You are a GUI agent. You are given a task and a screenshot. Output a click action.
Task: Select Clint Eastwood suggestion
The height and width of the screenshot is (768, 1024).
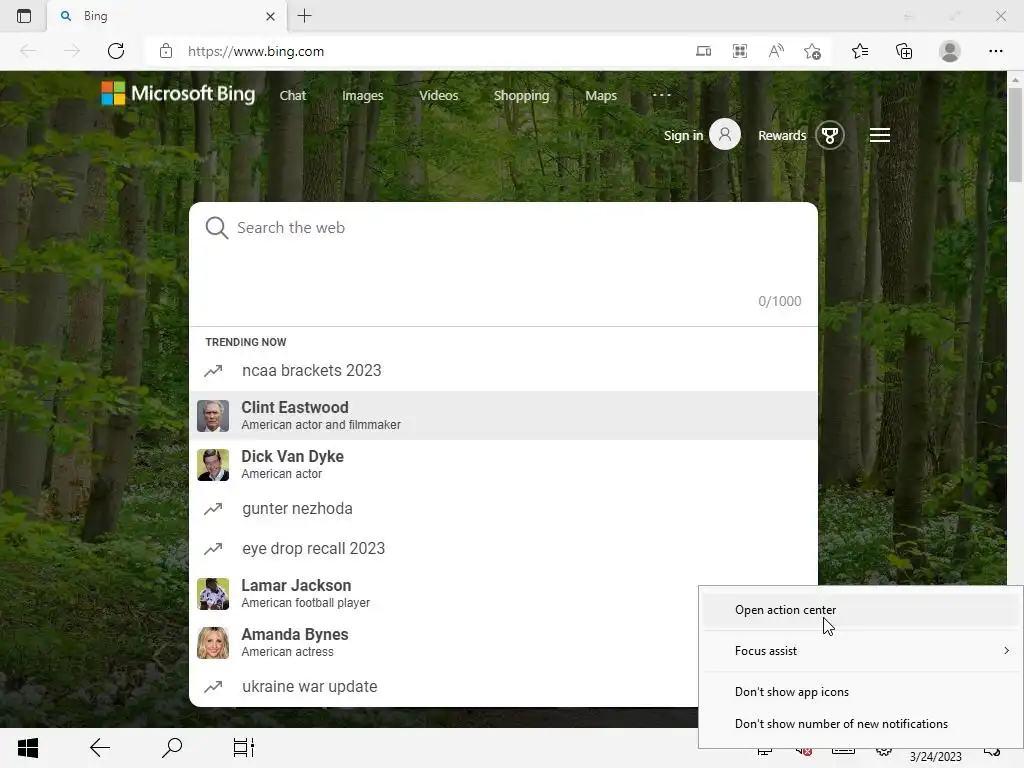tap(503, 415)
